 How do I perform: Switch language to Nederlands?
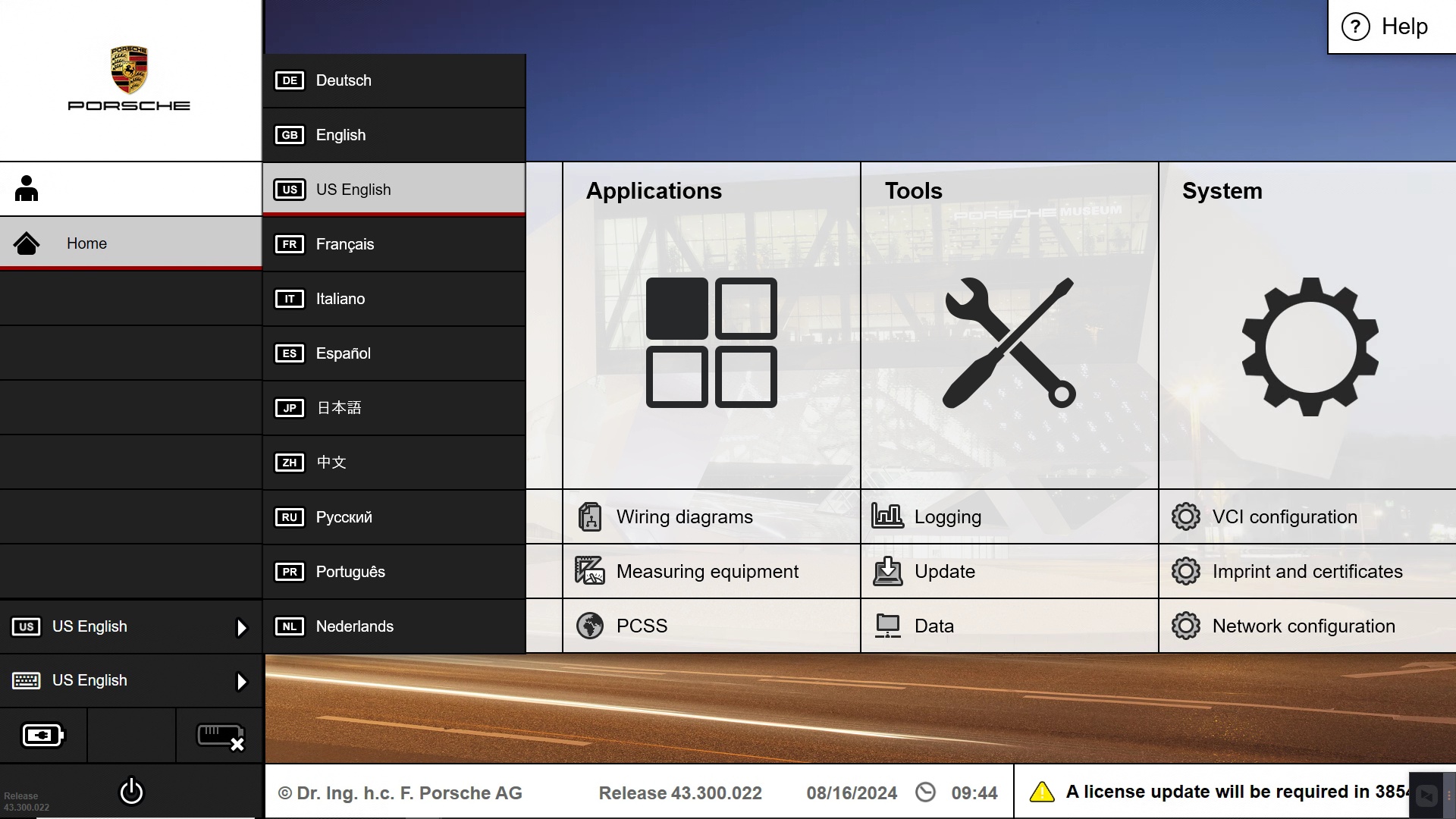pyautogui.click(x=394, y=626)
